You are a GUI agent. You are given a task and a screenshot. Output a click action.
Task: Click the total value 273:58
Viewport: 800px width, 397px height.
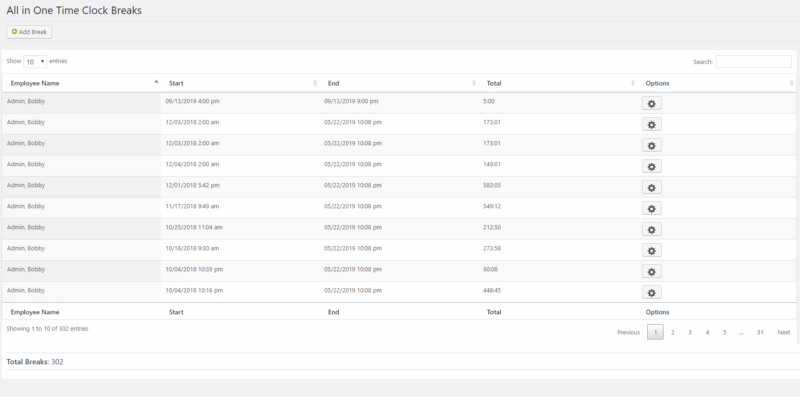click(x=491, y=248)
